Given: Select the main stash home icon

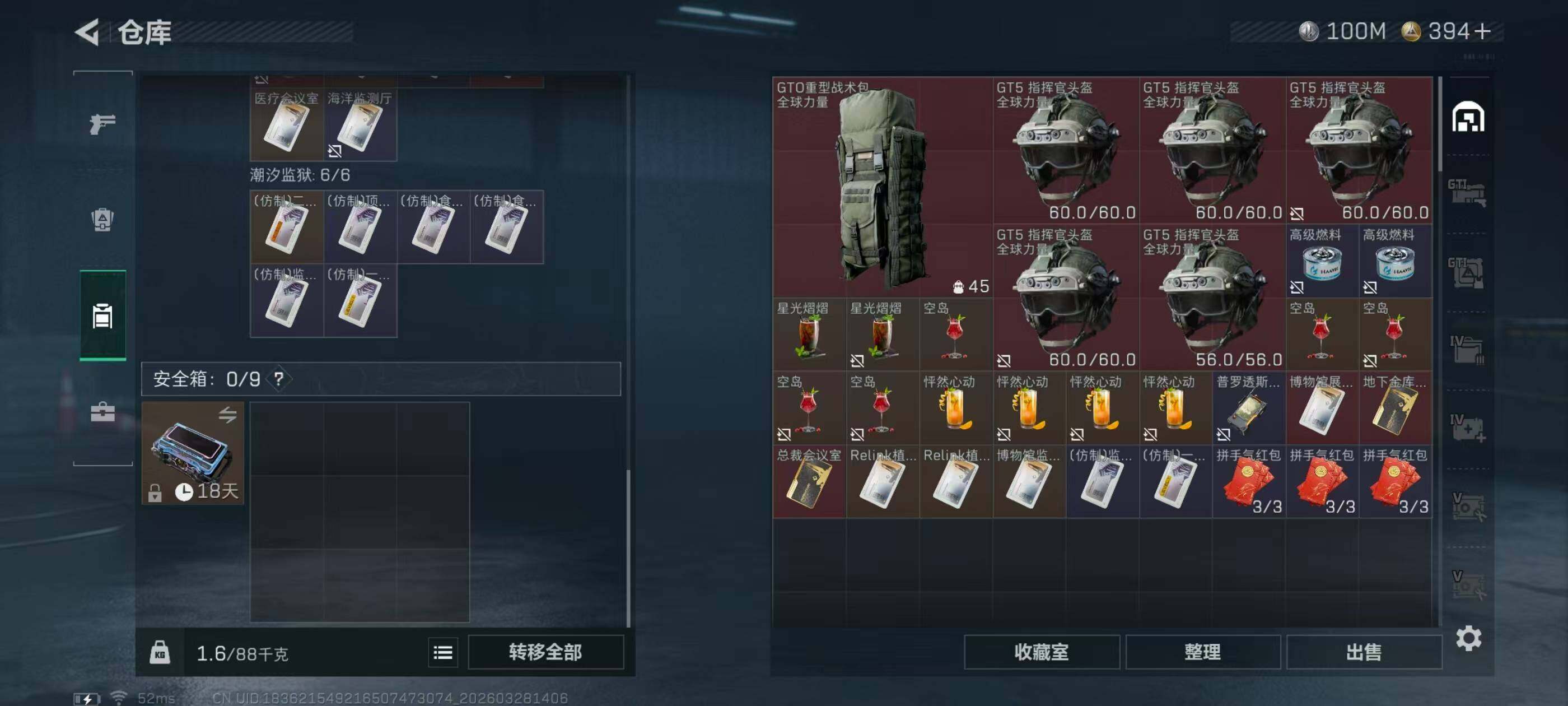Looking at the screenshot, I should 1468,117.
